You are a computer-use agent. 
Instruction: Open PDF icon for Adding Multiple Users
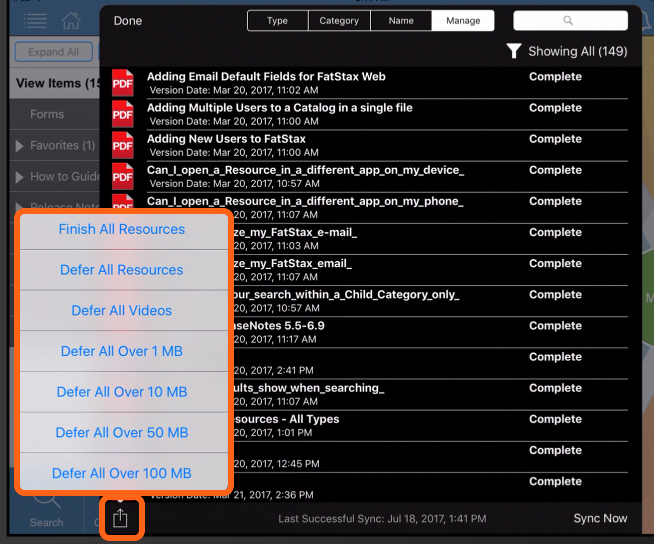point(123,114)
